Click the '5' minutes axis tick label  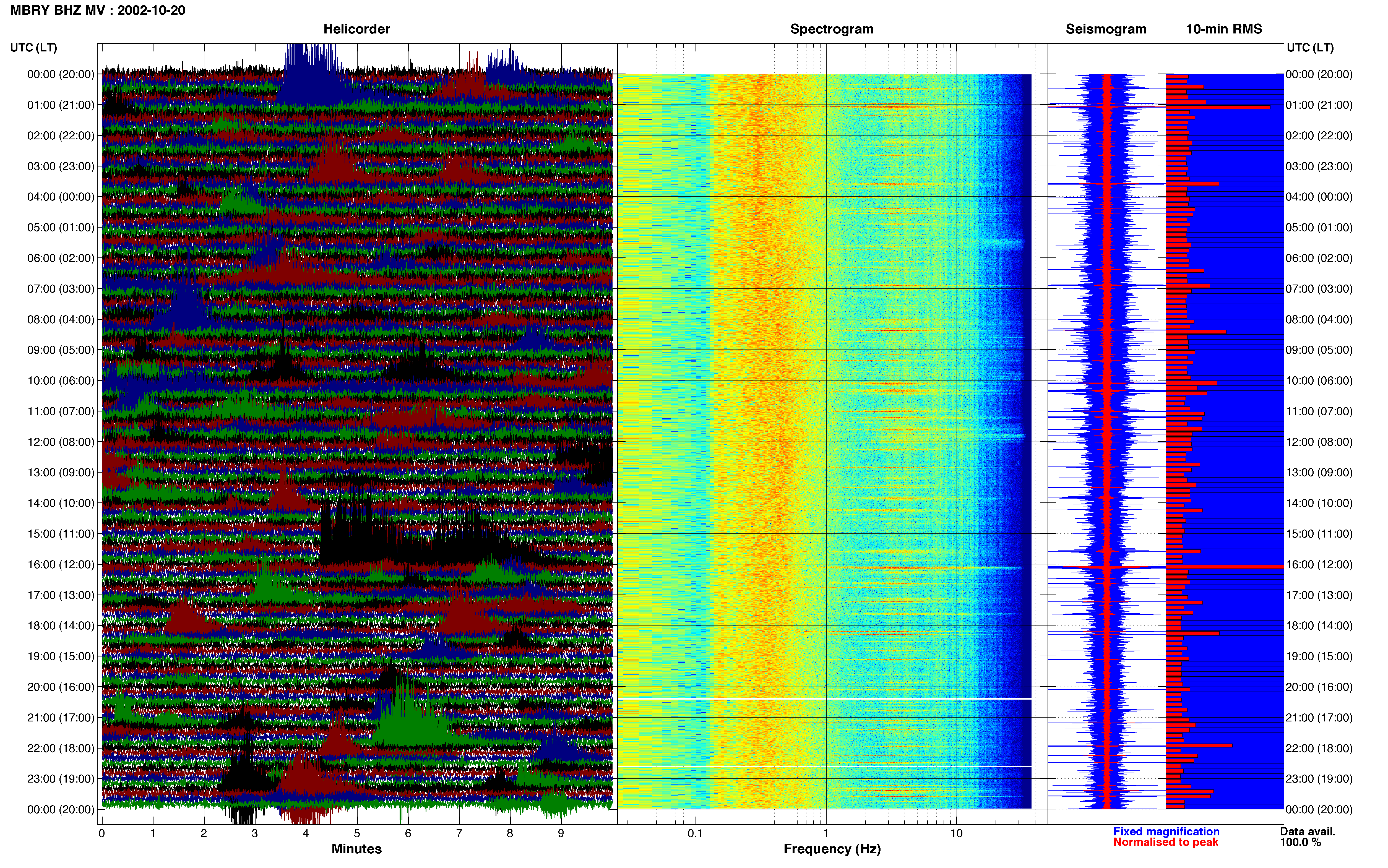357,833
